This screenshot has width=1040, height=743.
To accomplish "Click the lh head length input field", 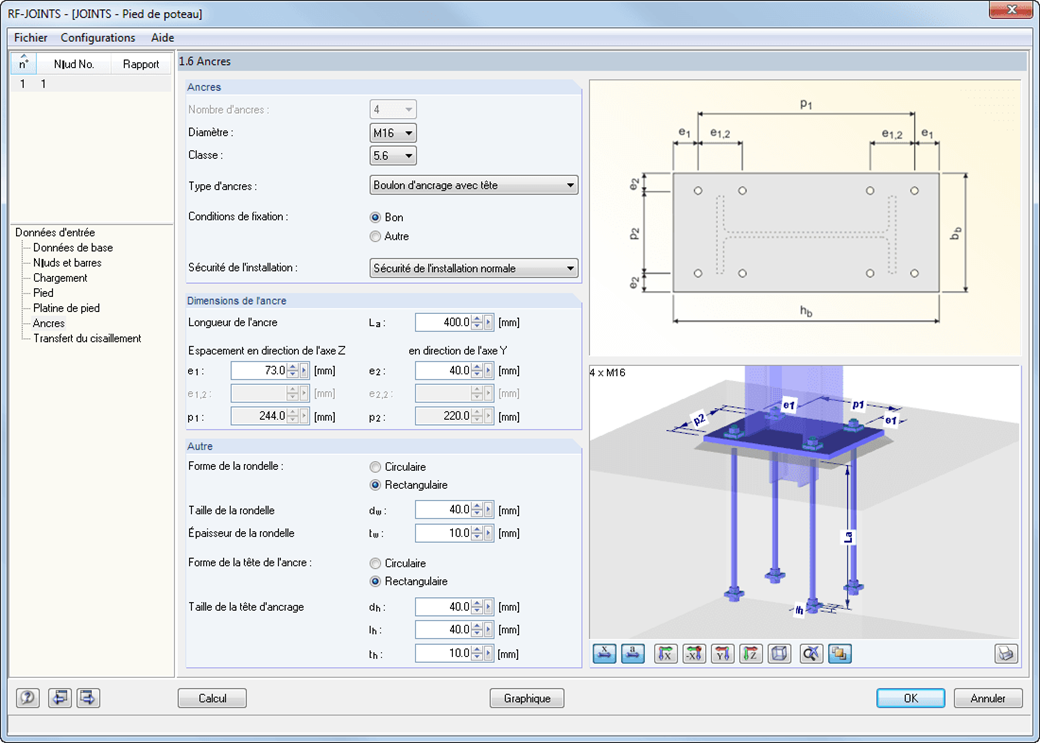I will click(x=443, y=630).
